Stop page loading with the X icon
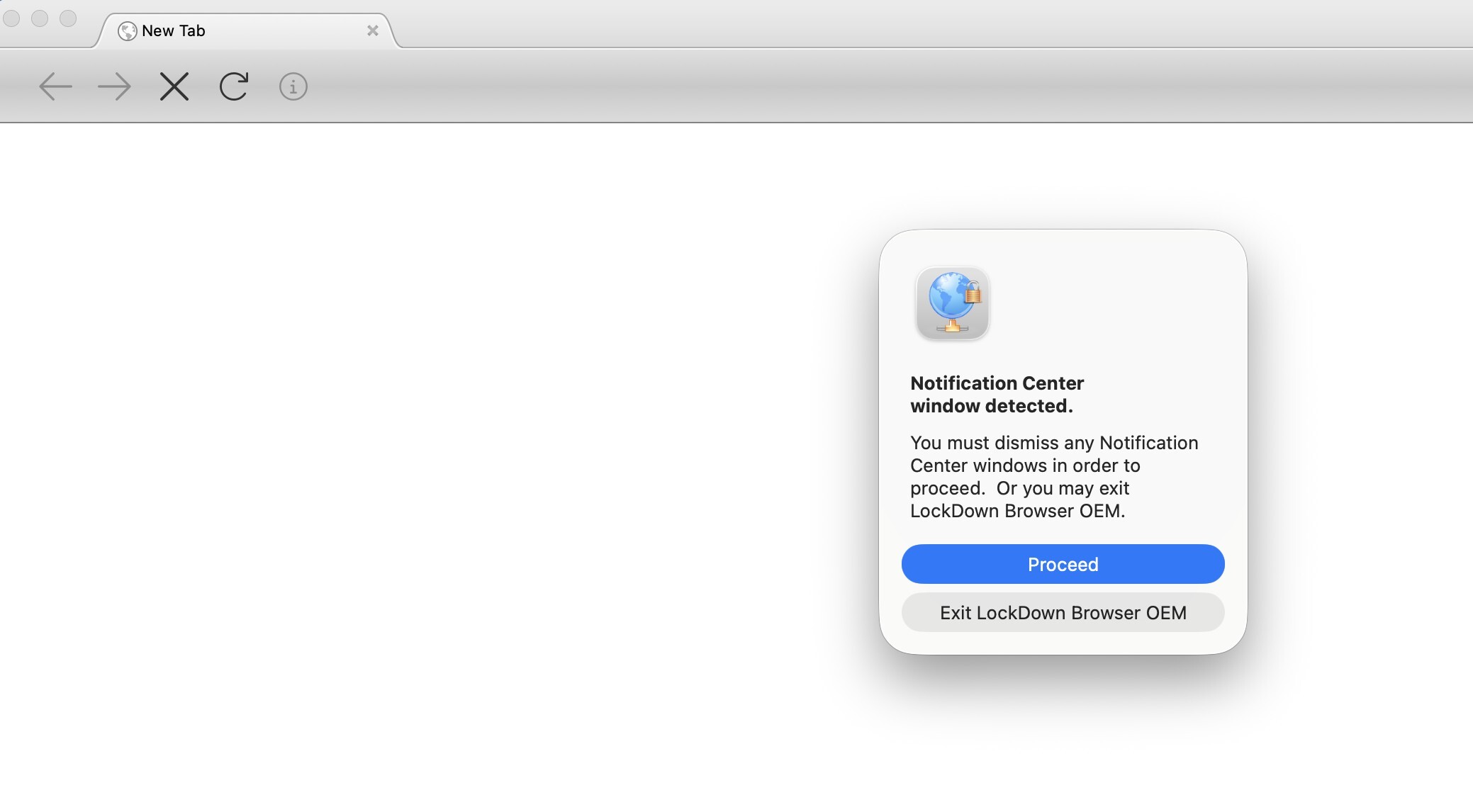The image size is (1473, 812). (x=174, y=87)
